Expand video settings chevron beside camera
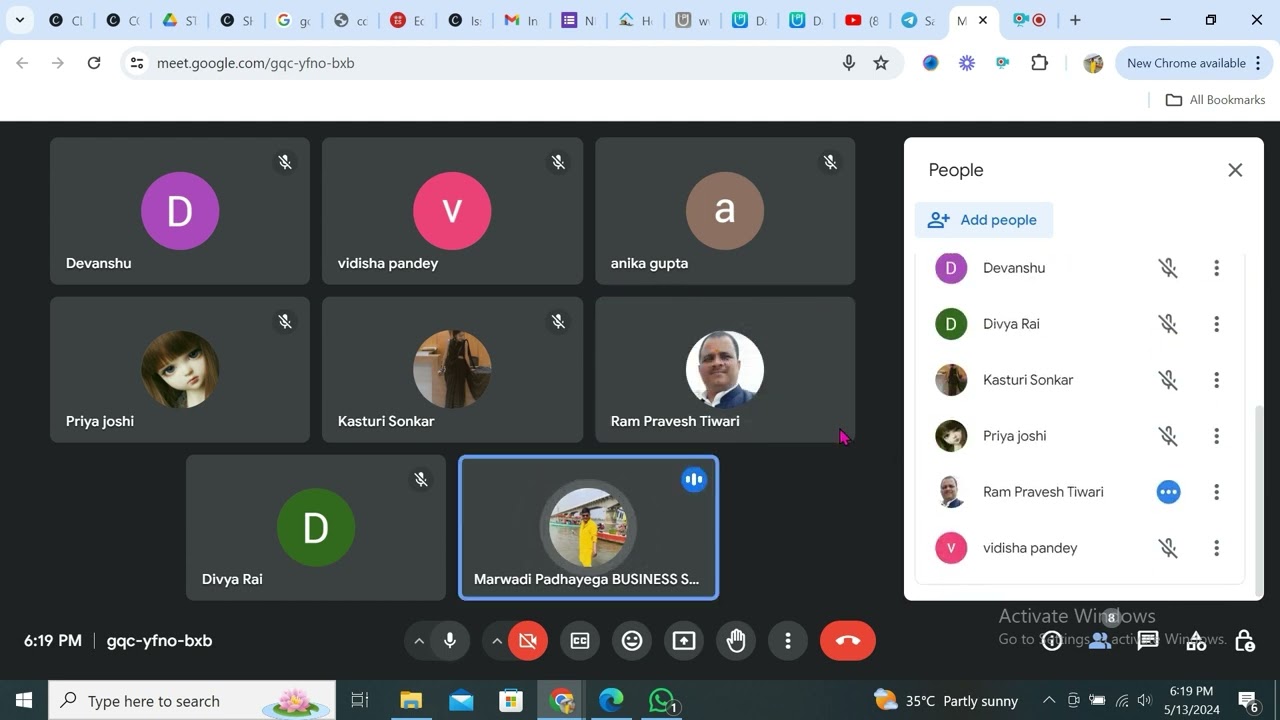 (497, 641)
